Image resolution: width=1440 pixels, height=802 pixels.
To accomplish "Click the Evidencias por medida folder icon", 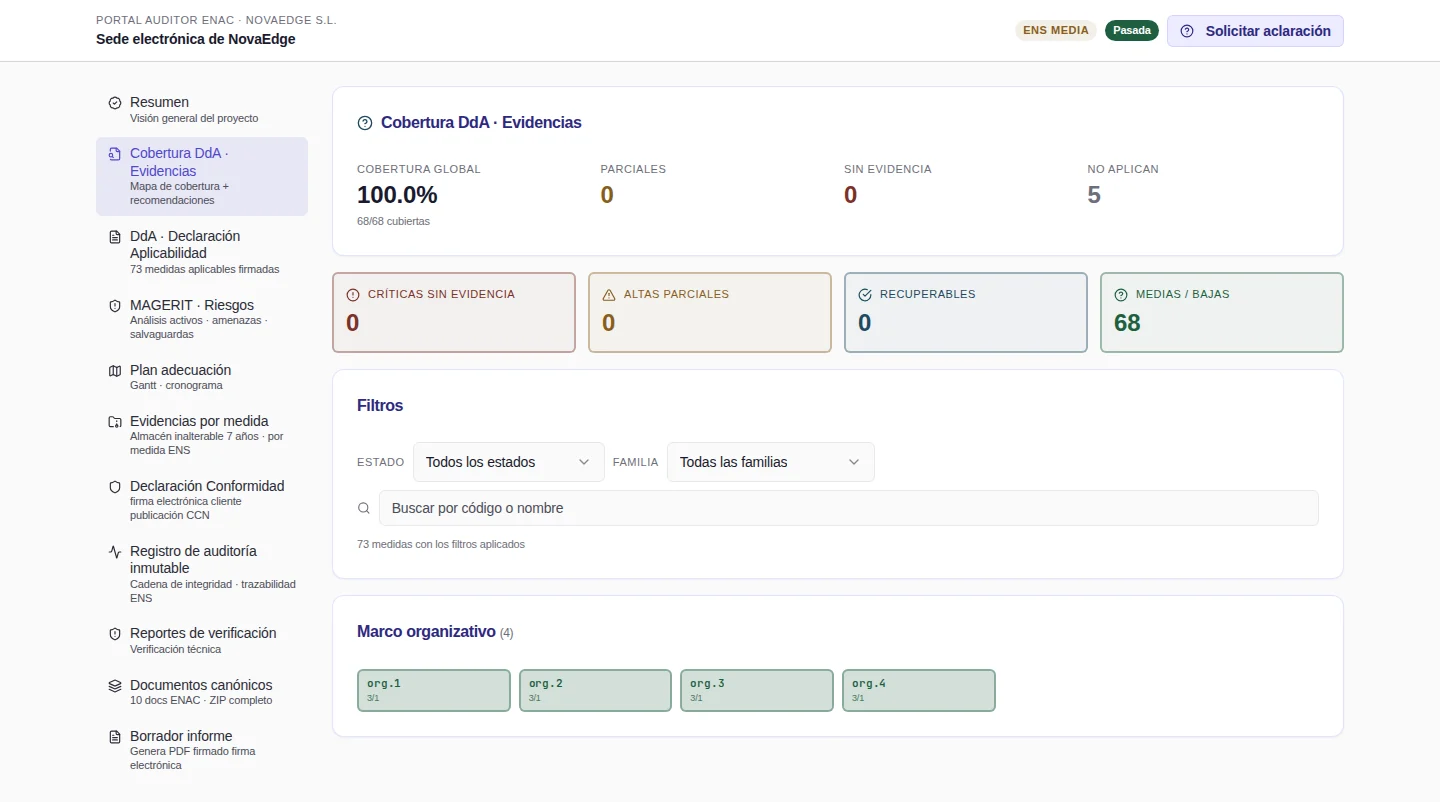I will pyautogui.click(x=115, y=422).
